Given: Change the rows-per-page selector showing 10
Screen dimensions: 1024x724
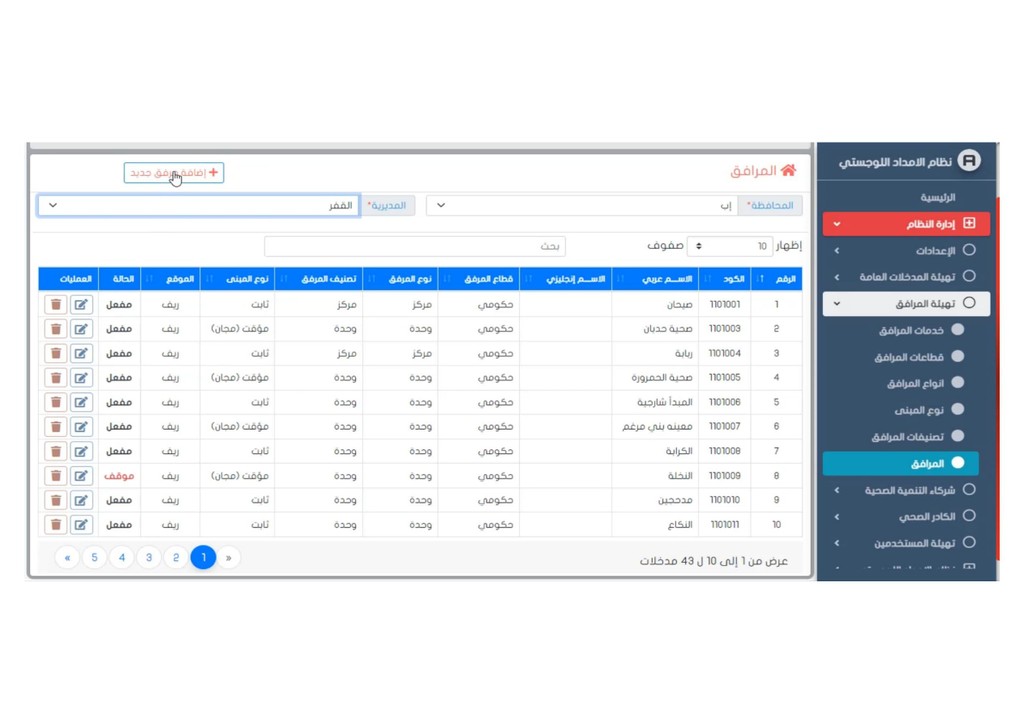Looking at the screenshot, I should pyautogui.click(x=730, y=246).
